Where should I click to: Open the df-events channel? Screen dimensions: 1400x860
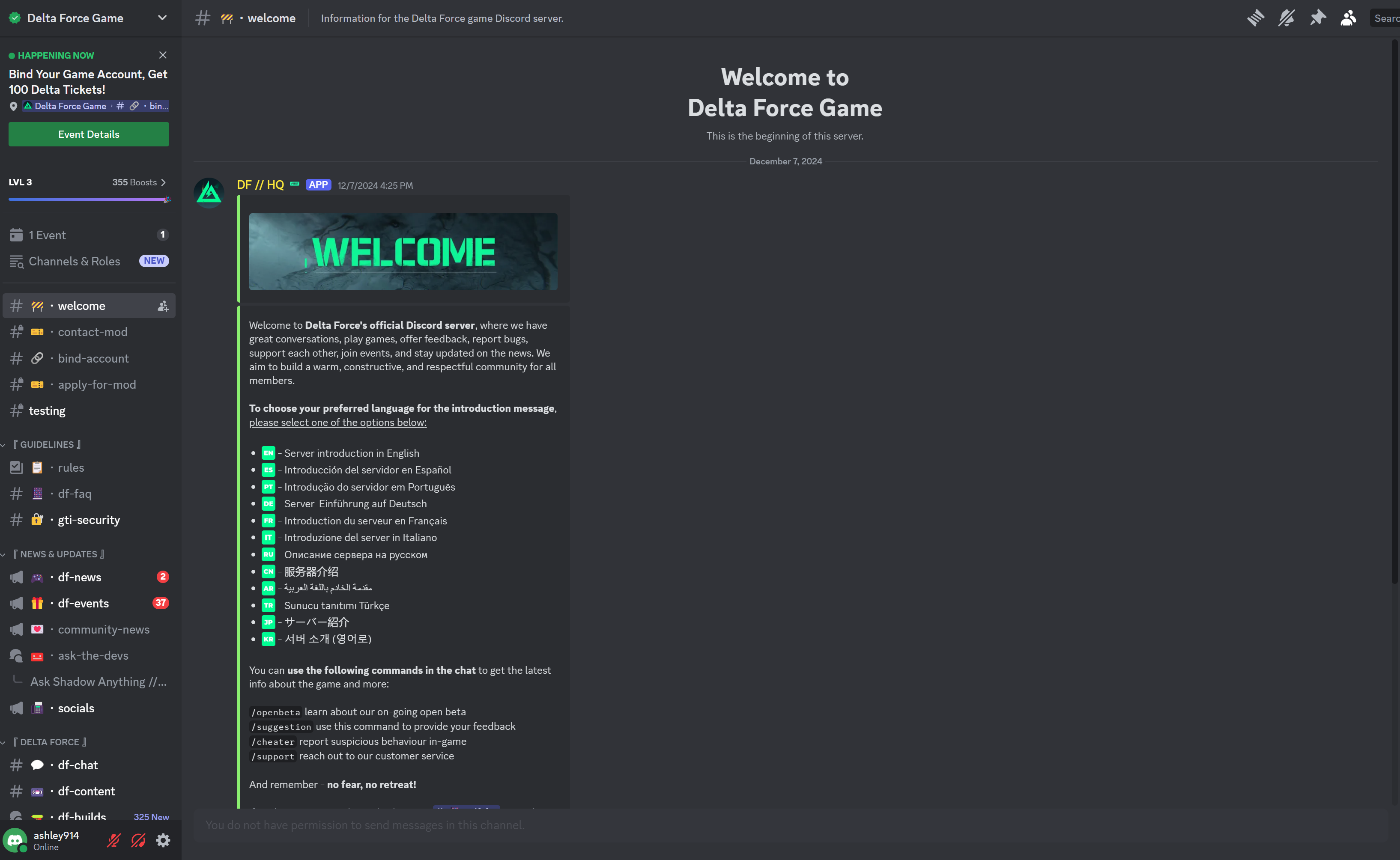pos(89,604)
